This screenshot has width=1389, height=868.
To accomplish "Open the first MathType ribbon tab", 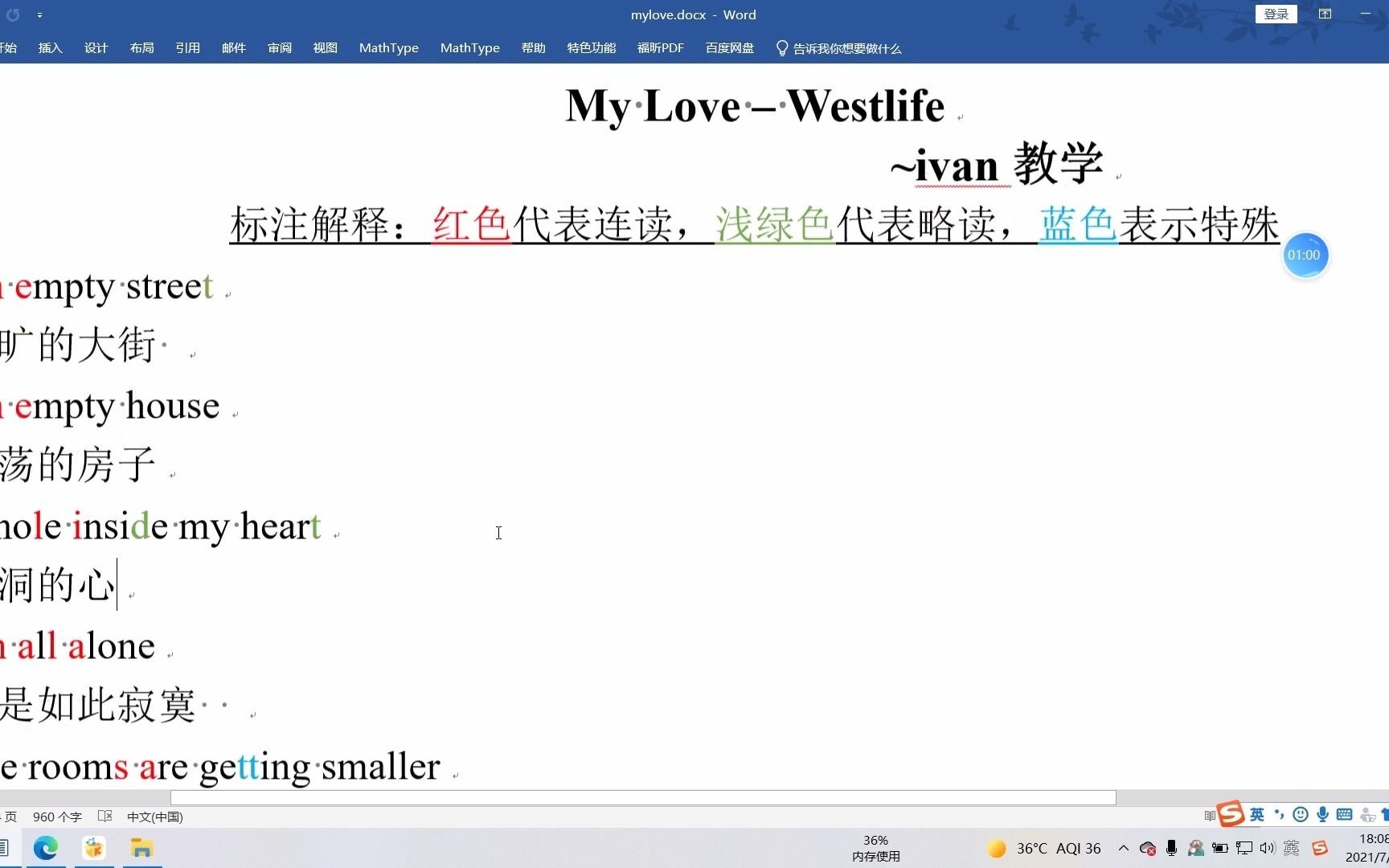I will click(x=388, y=48).
